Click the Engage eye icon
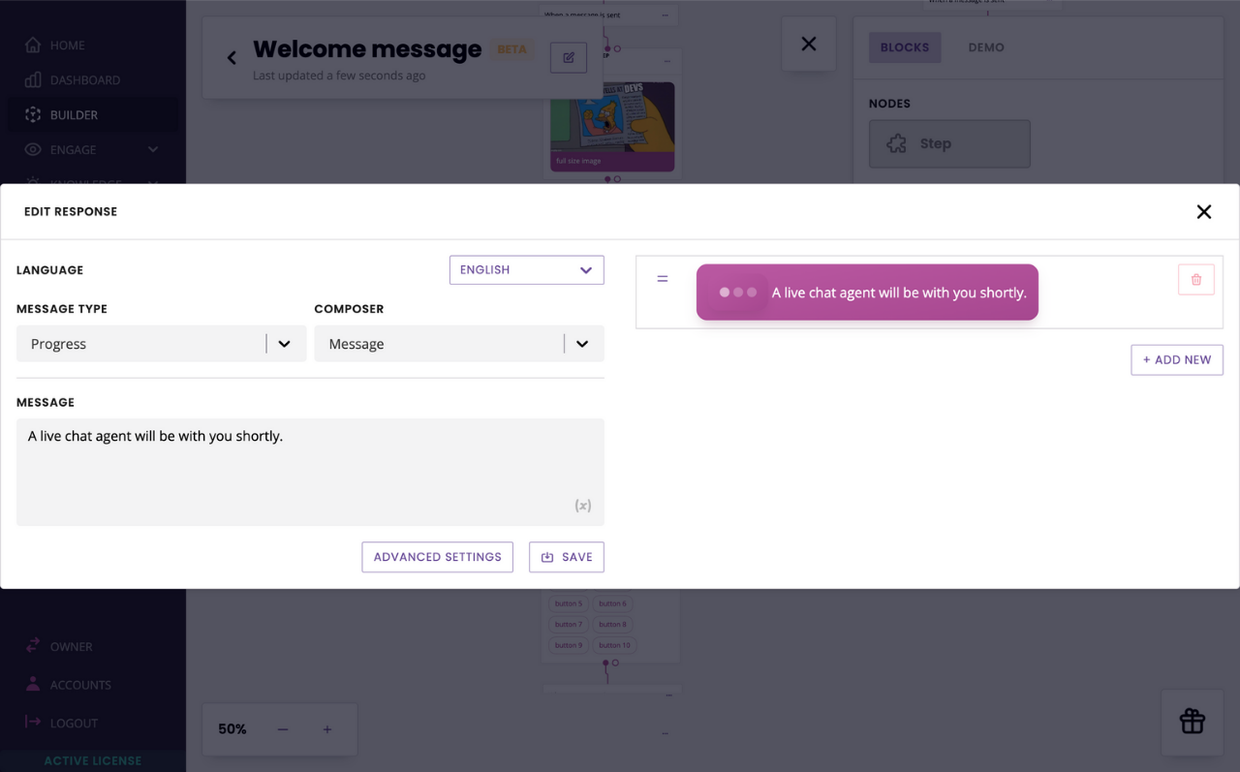Viewport: 1240px width, 772px height. point(34,150)
